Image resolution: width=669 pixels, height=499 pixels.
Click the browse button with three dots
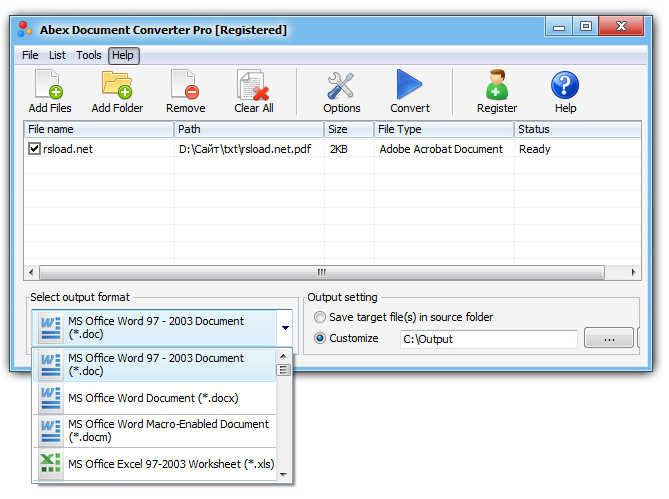(609, 339)
